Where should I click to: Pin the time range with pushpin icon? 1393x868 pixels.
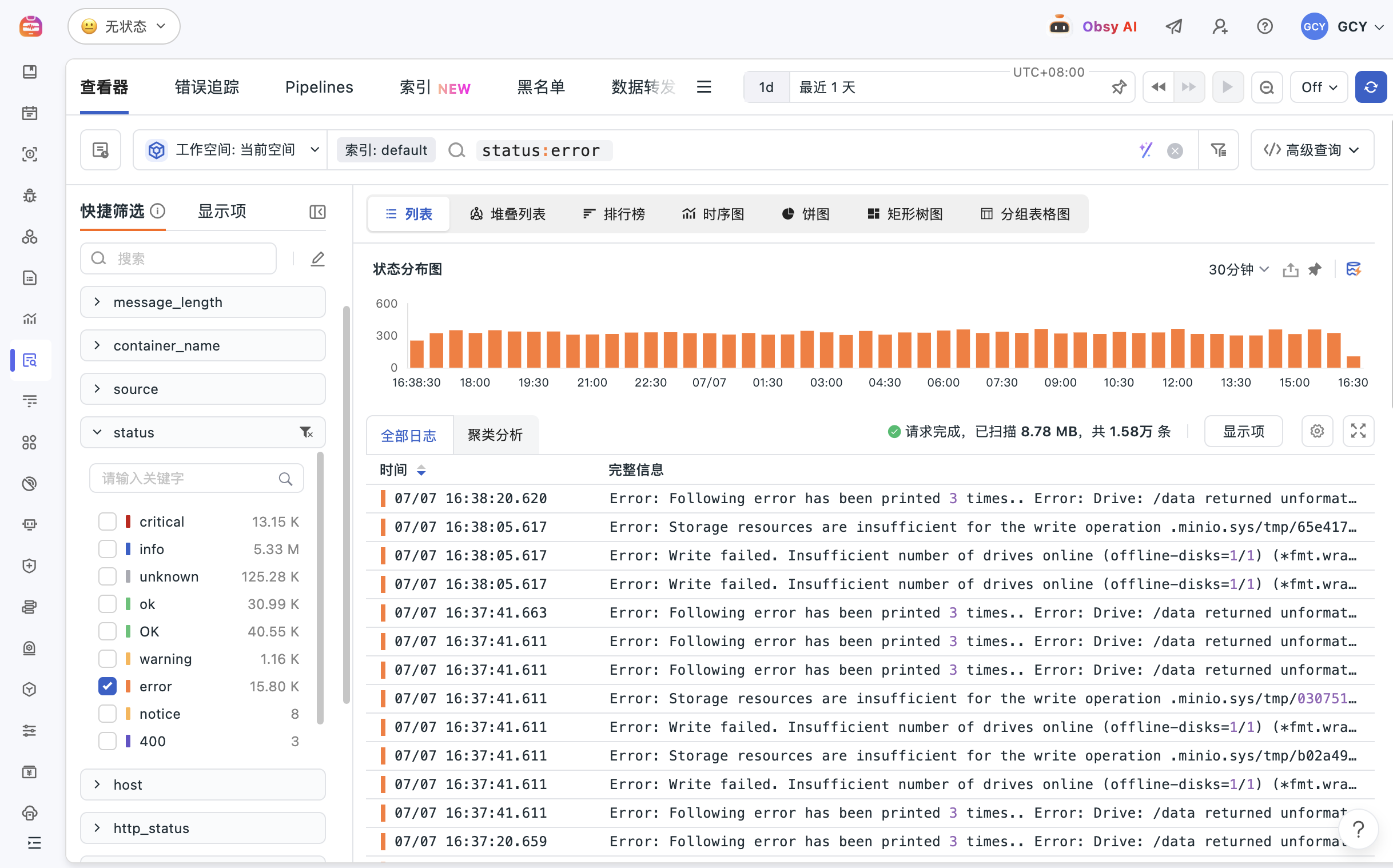[1119, 87]
